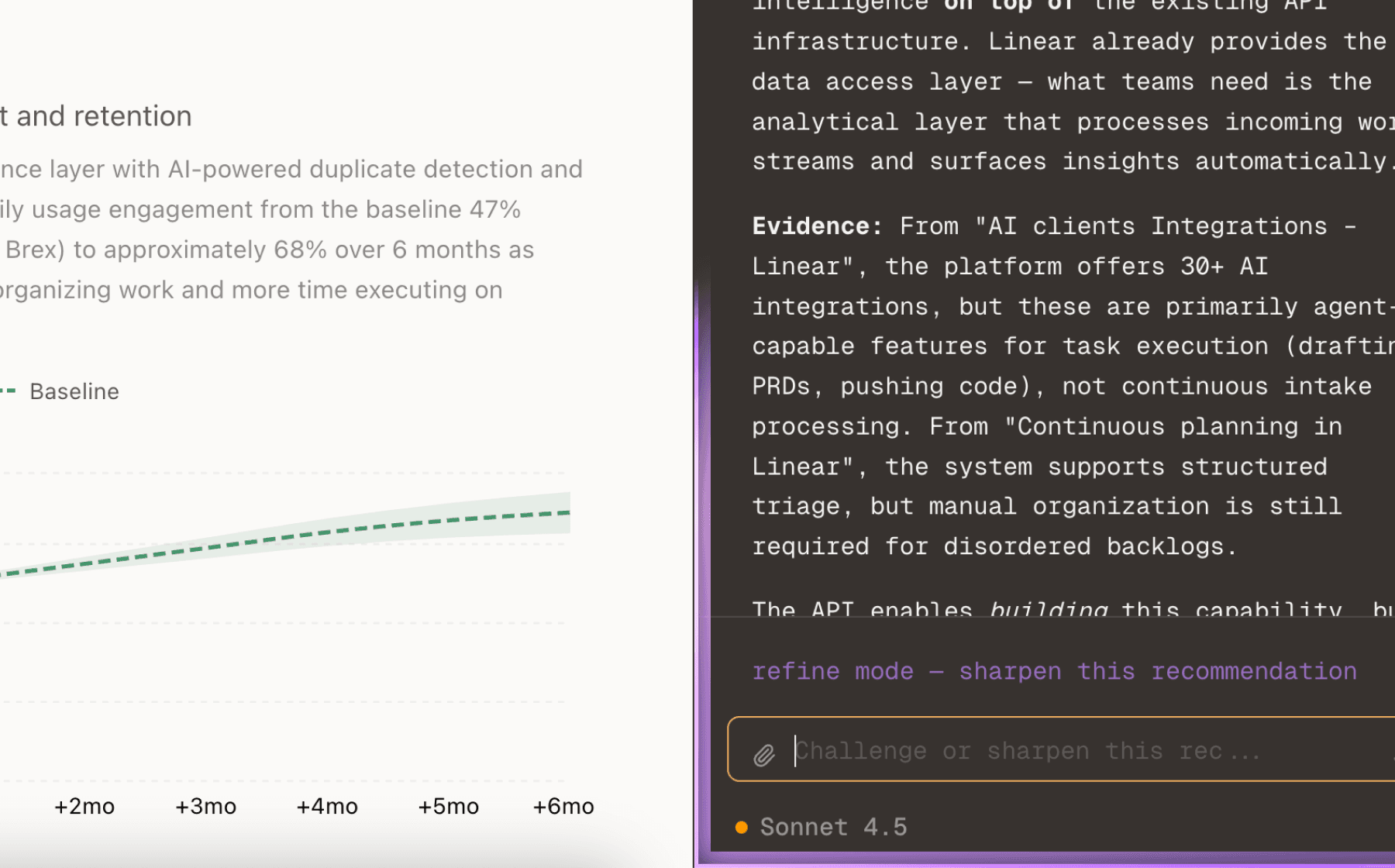
Task: Click the 't and retention' section heading
Action: pos(96,116)
